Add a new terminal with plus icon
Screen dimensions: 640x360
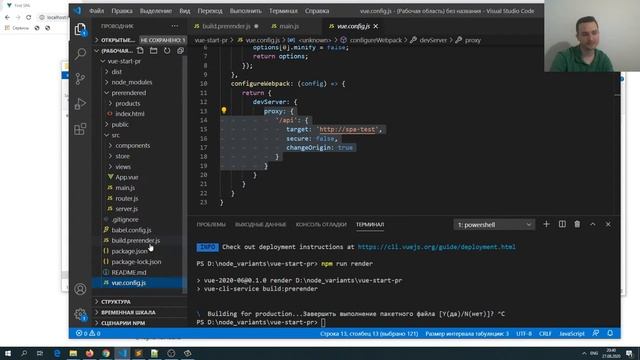coord(546,224)
